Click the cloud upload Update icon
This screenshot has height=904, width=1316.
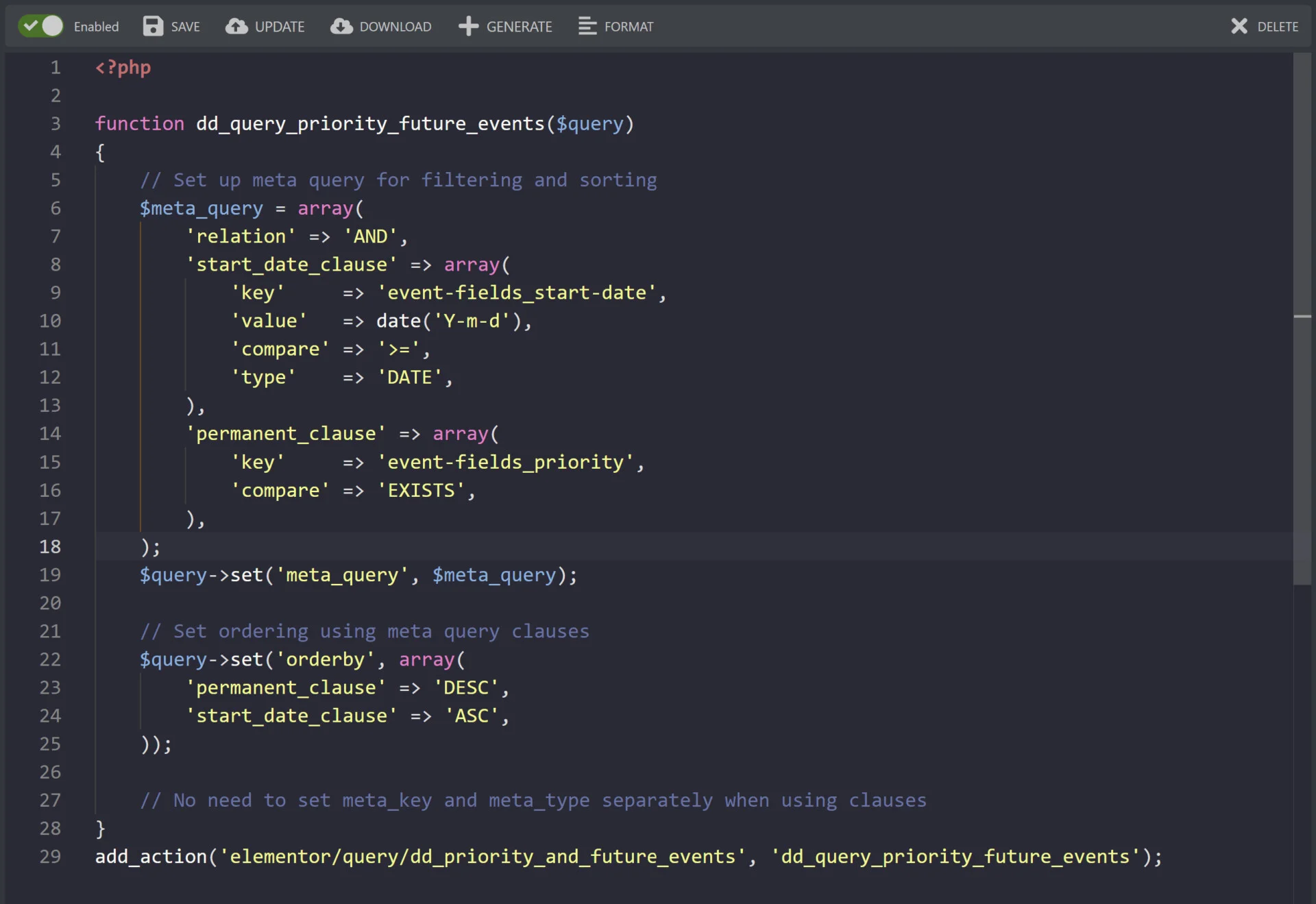click(236, 26)
